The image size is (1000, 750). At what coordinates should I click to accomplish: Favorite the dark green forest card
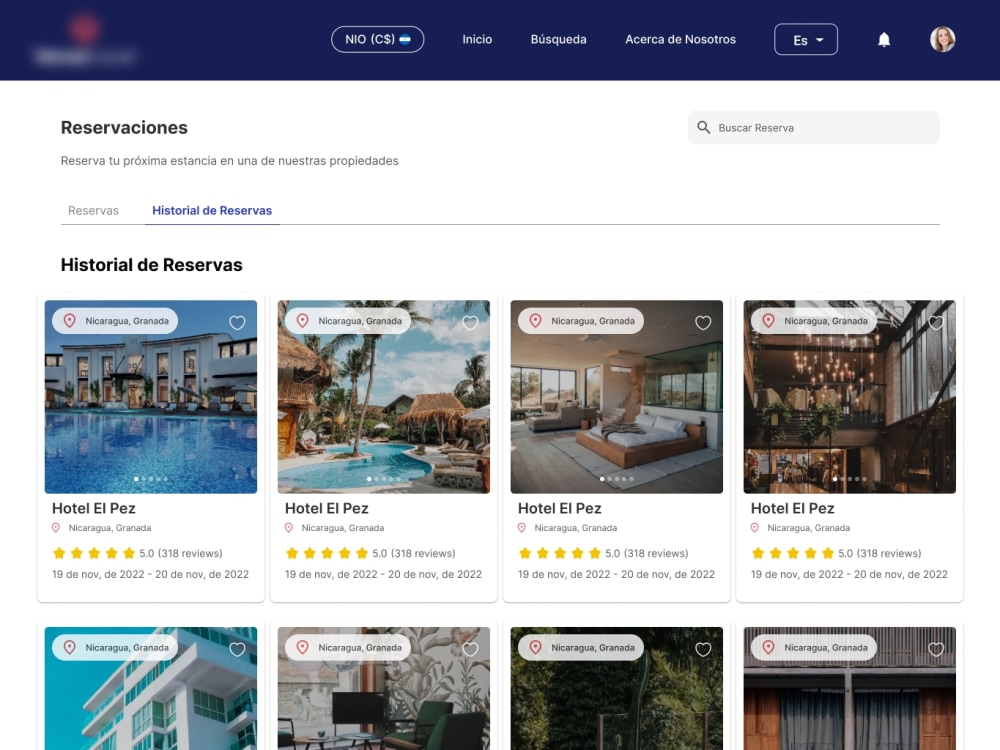pyautogui.click(x=703, y=649)
